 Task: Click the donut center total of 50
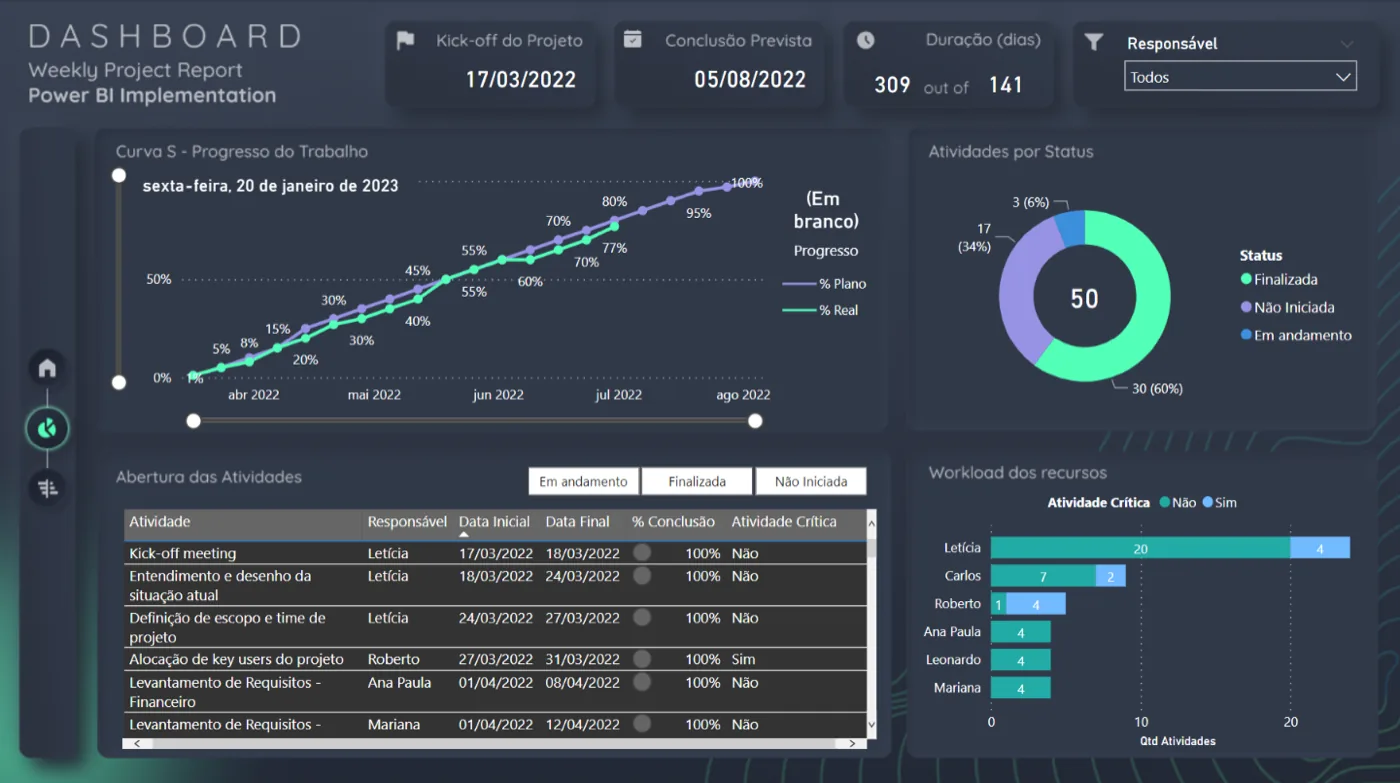tap(1085, 298)
